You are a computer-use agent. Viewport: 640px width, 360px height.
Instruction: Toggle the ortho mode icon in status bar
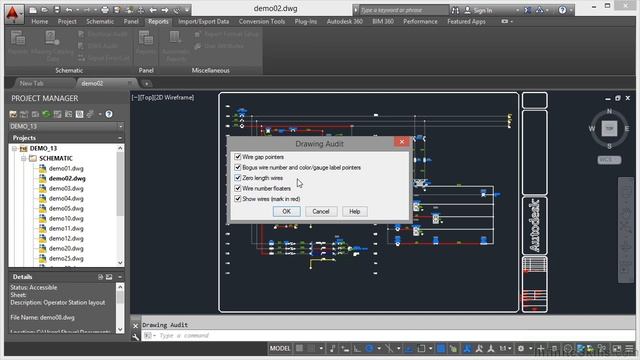(357, 349)
